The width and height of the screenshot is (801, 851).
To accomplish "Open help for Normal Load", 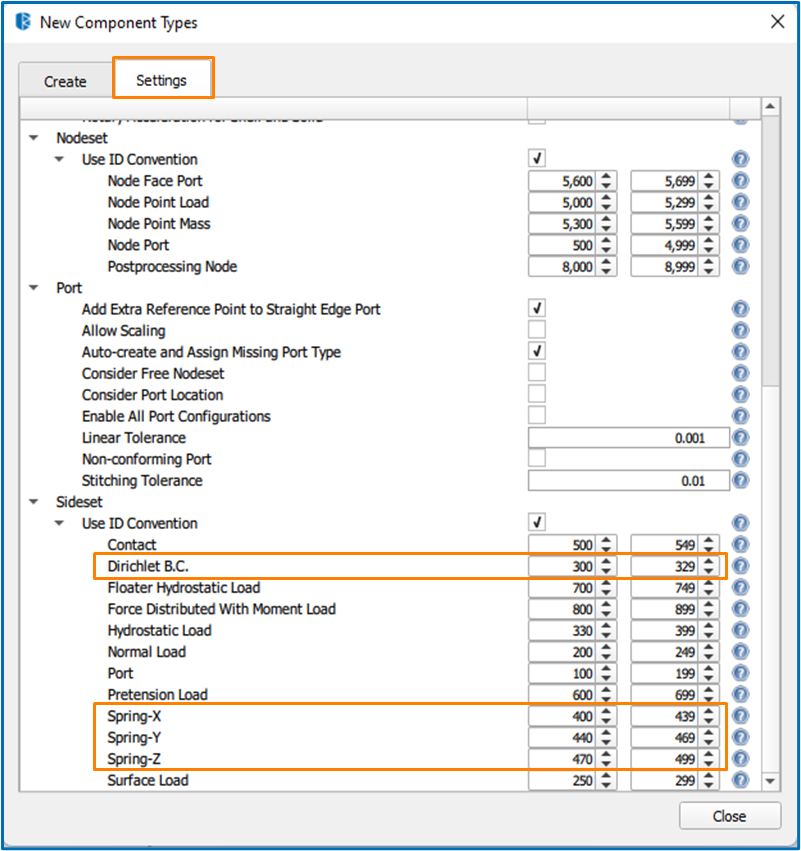I will click(740, 652).
